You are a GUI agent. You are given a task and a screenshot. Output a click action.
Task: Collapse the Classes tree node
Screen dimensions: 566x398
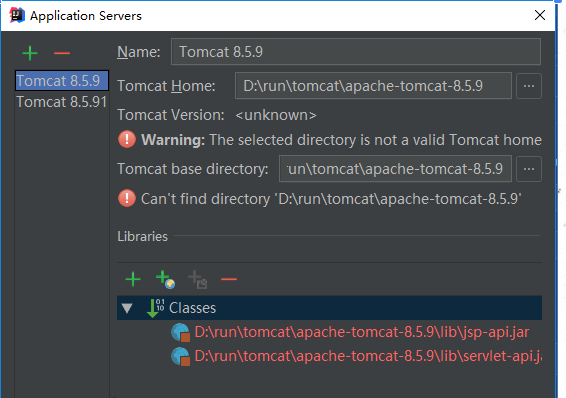point(127,308)
